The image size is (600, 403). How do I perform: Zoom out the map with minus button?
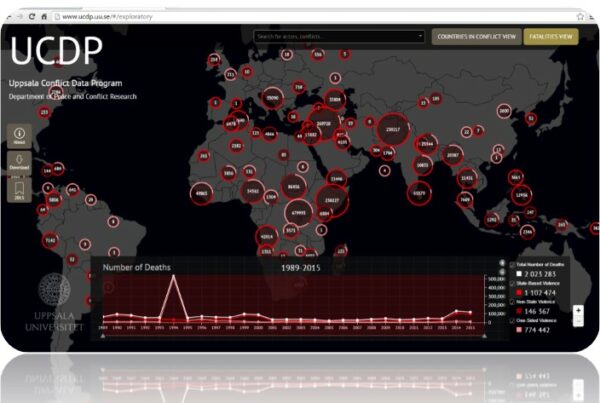tap(578, 321)
